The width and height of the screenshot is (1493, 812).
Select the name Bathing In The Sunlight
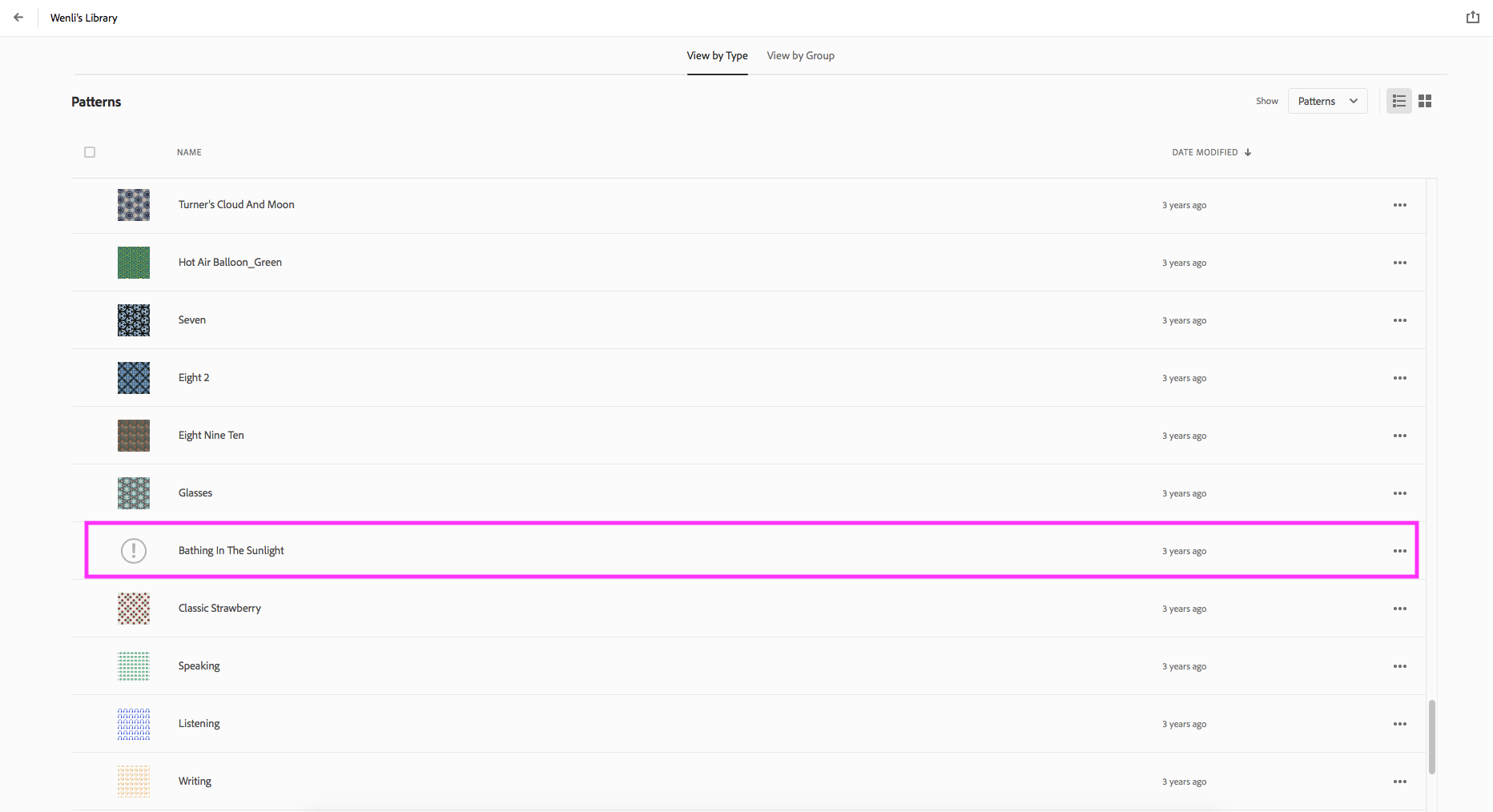(x=231, y=550)
